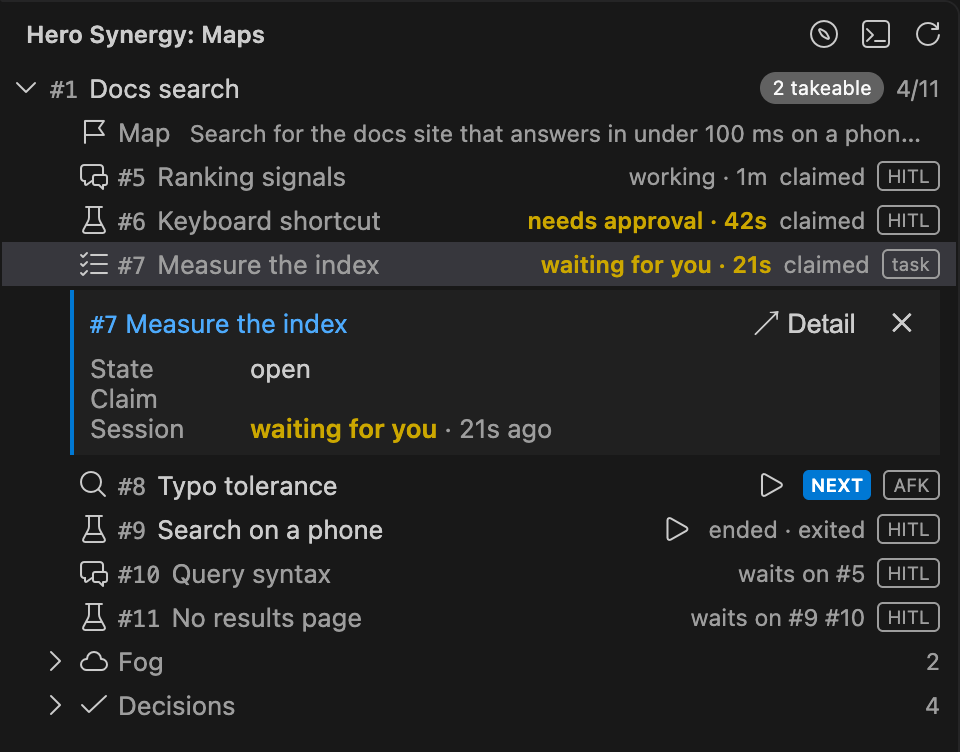The width and height of the screenshot is (960, 752).
Task: Click 'ended · exited' status on #9
Action: tap(786, 530)
